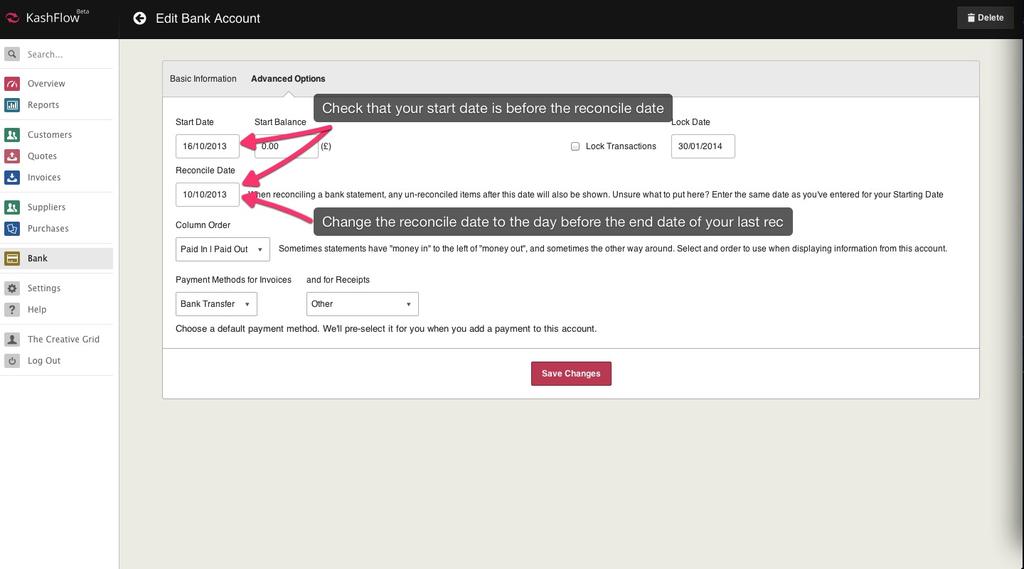Open the Purchases sidebar icon
Screen dimensions: 1024x569
pyautogui.click(x=12, y=228)
